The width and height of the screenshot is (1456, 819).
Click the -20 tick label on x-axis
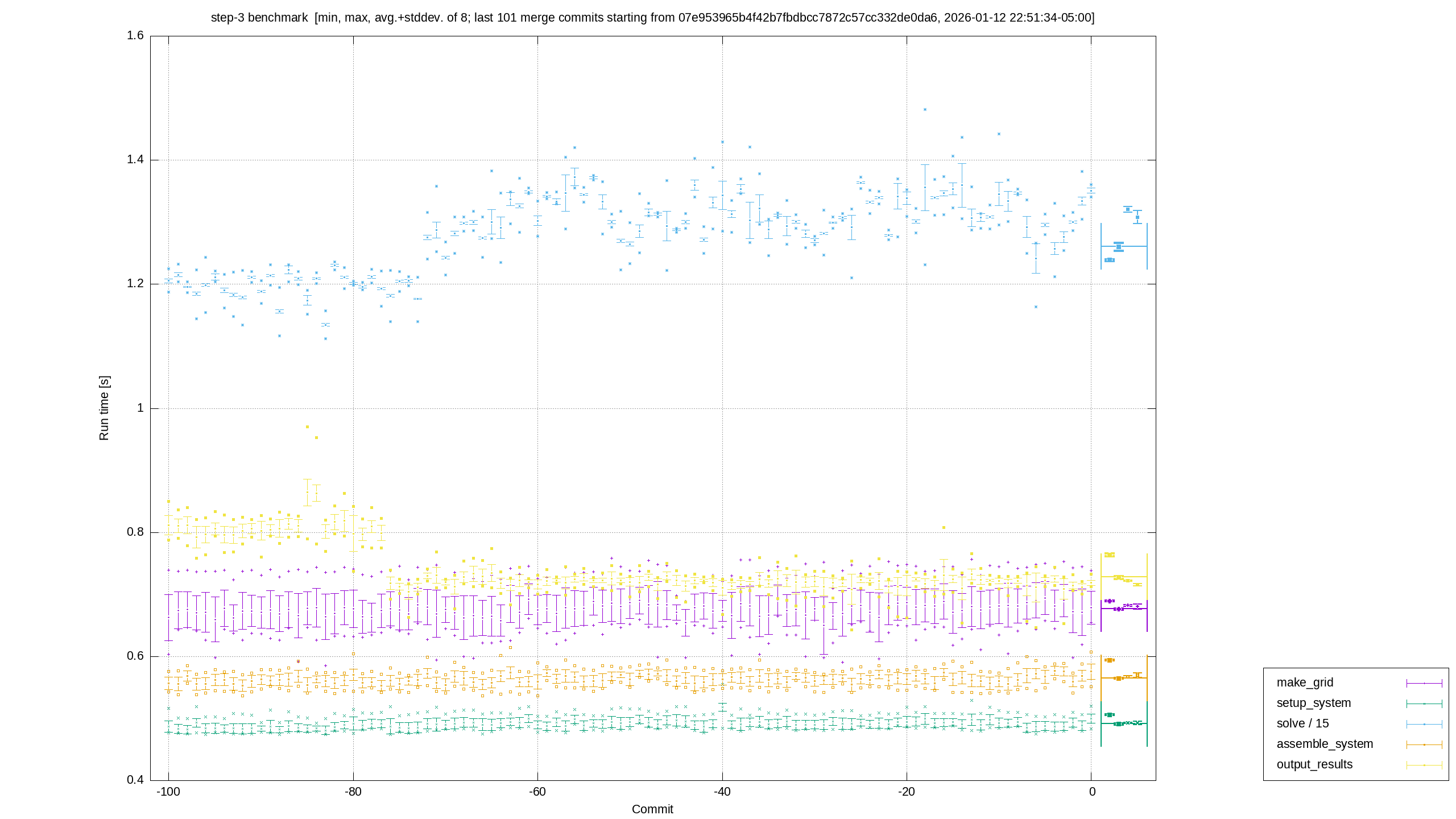[x=907, y=792]
